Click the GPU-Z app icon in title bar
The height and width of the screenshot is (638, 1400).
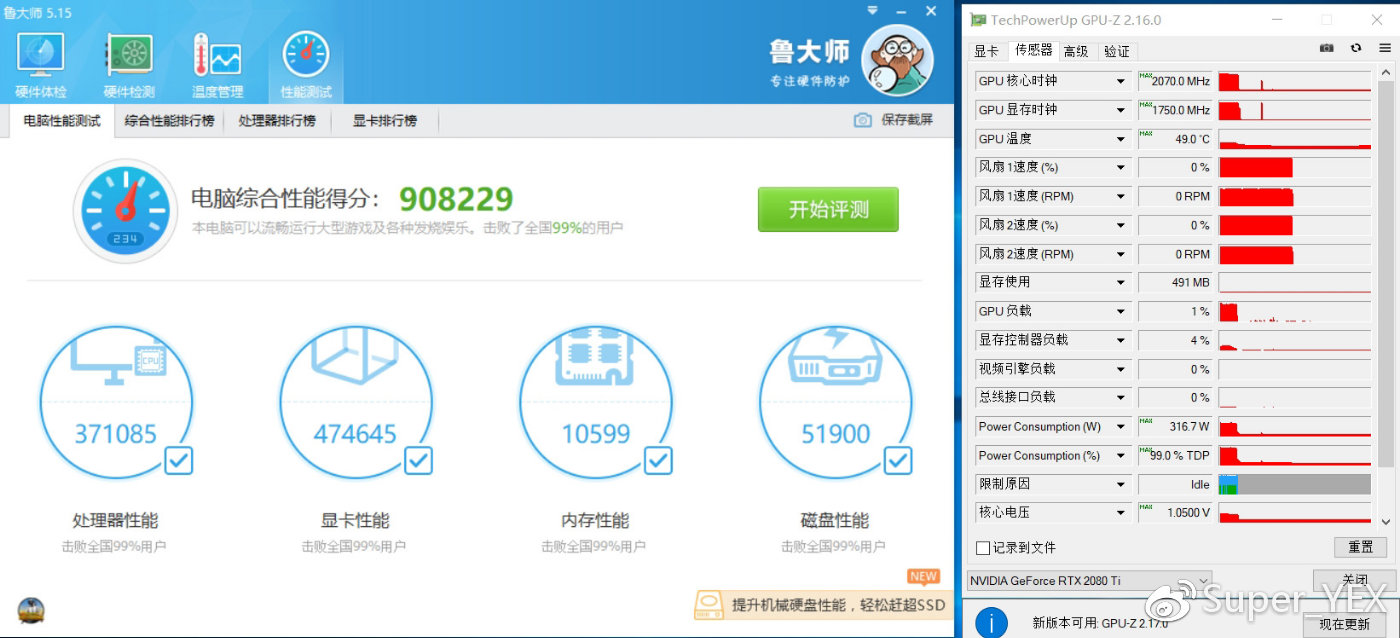click(x=978, y=20)
